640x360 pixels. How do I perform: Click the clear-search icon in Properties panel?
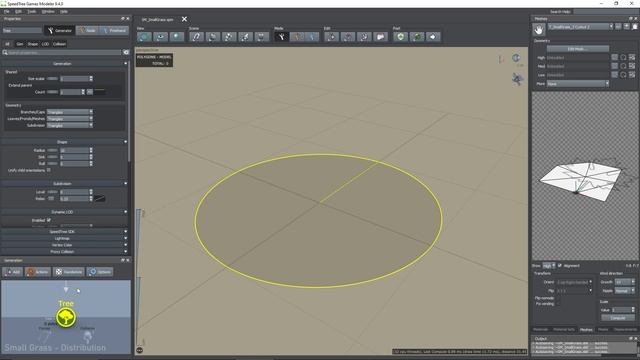[x=126, y=52]
